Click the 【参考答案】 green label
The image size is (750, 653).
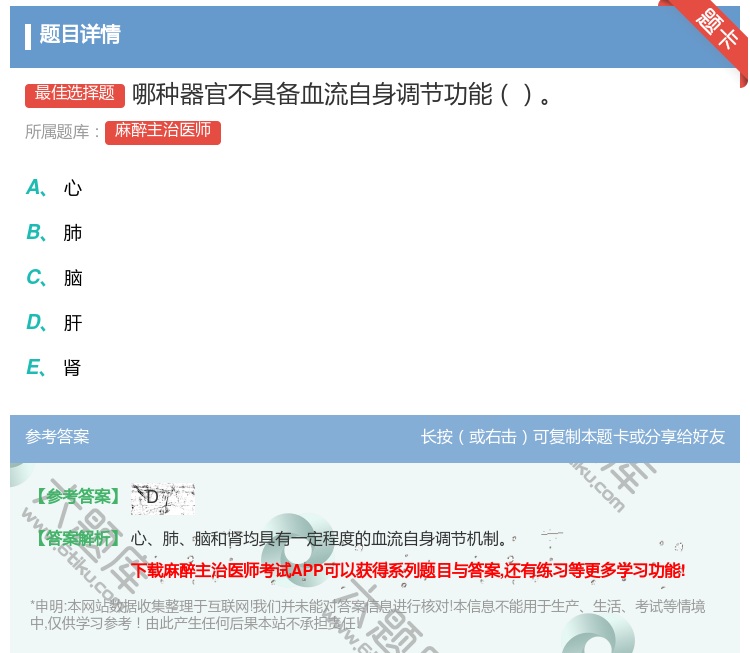pyautogui.click(x=78, y=497)
